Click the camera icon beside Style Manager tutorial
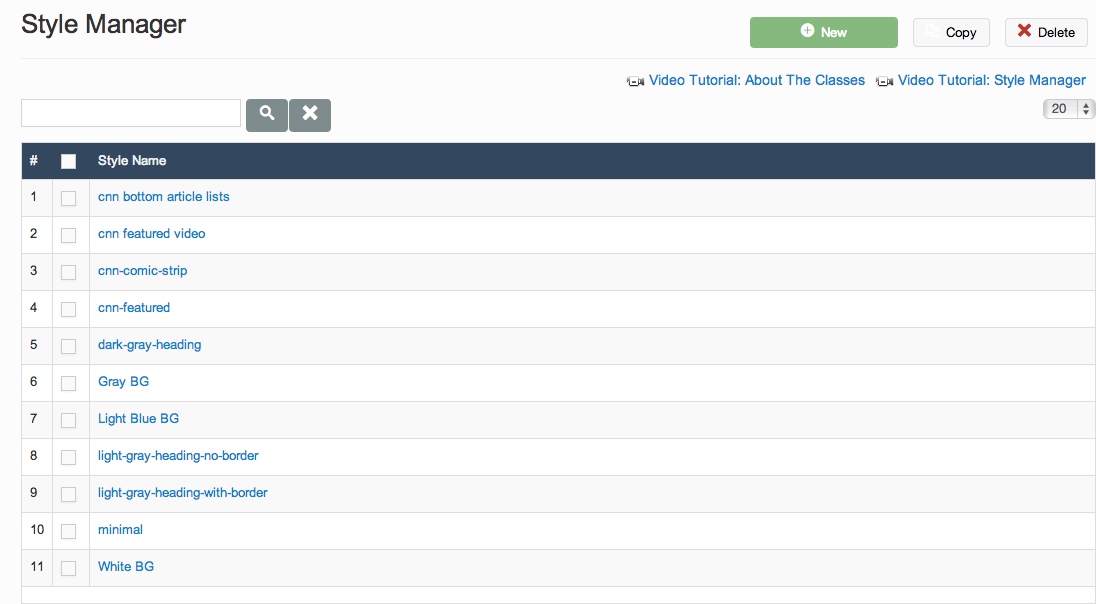The image size is (1096, 604). click(x=884, y=82)
